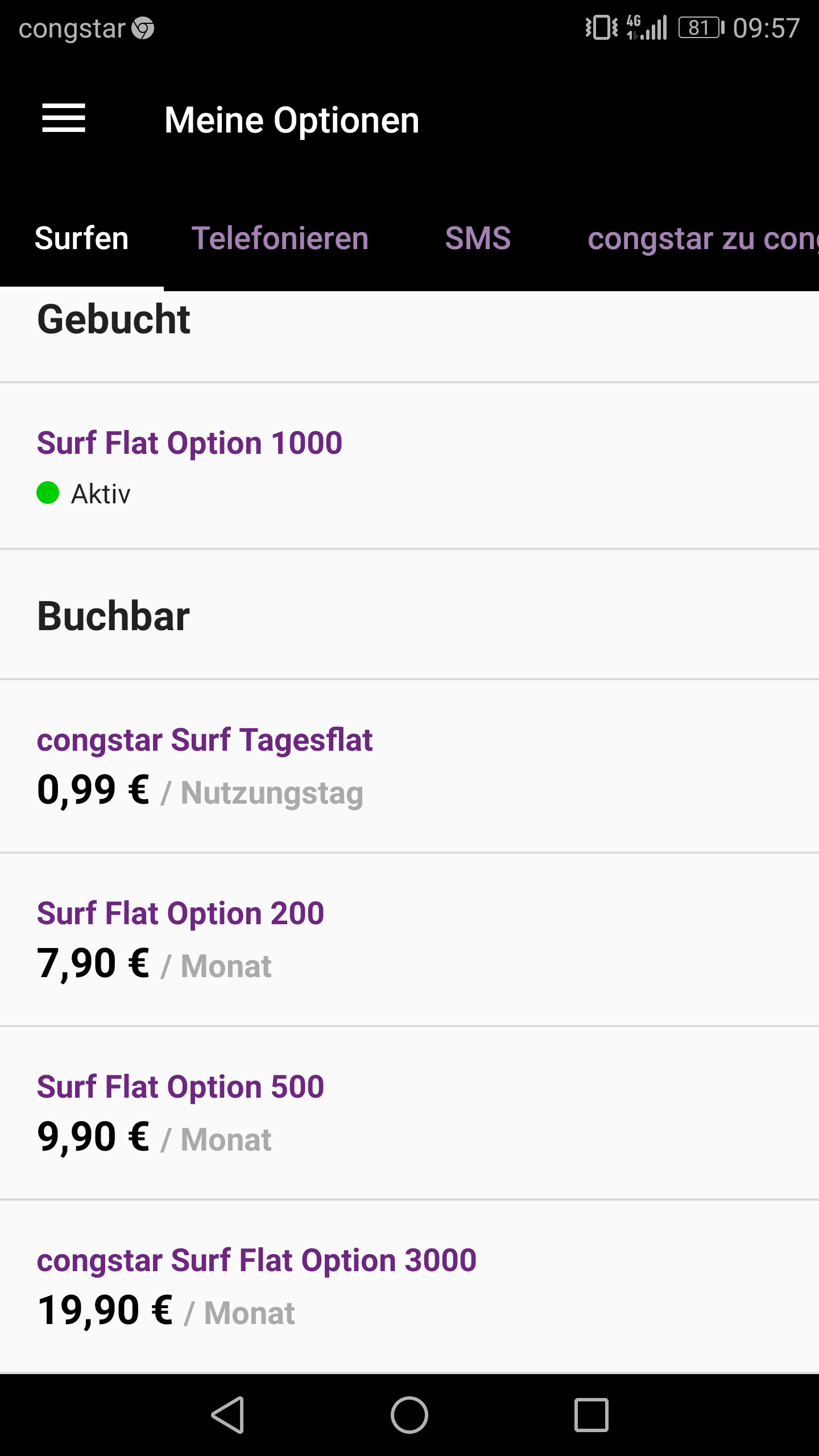Switch to the SMS tab
This screenshot has height=1456, width=819.
(x=478, y=238)
